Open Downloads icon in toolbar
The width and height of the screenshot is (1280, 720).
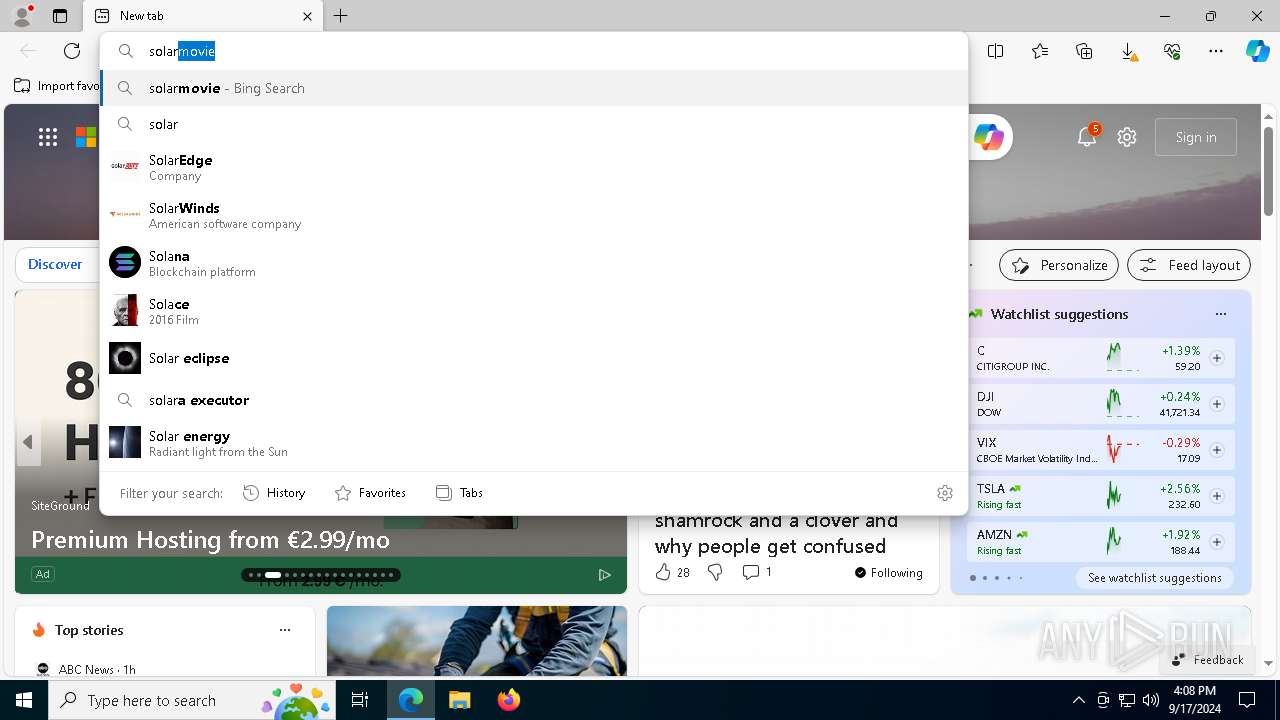[x=1128, y=51]
